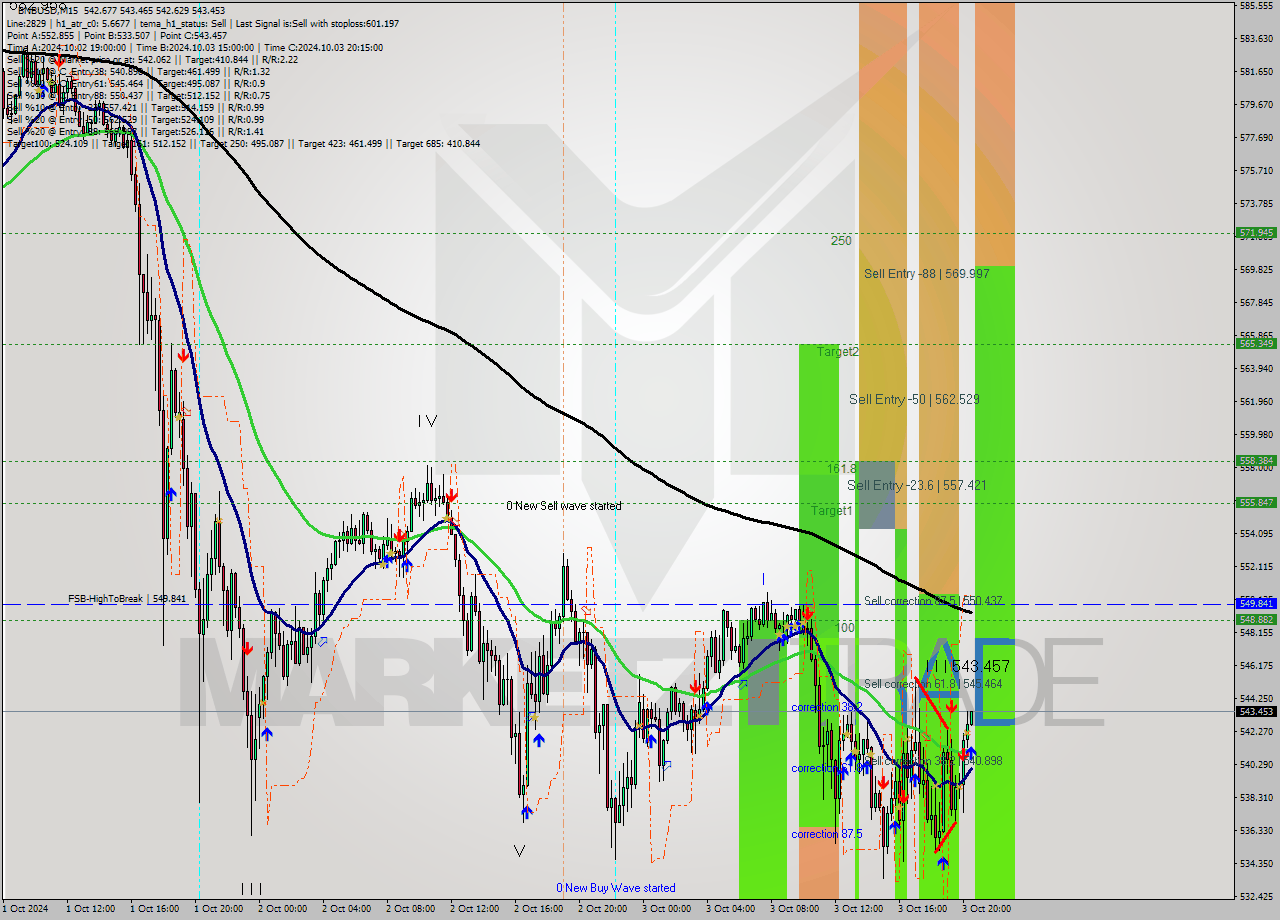Screen dimensions: 1280x920
Task: Click the 'V' wave label near the chart bottom
Action: point(519,851)
